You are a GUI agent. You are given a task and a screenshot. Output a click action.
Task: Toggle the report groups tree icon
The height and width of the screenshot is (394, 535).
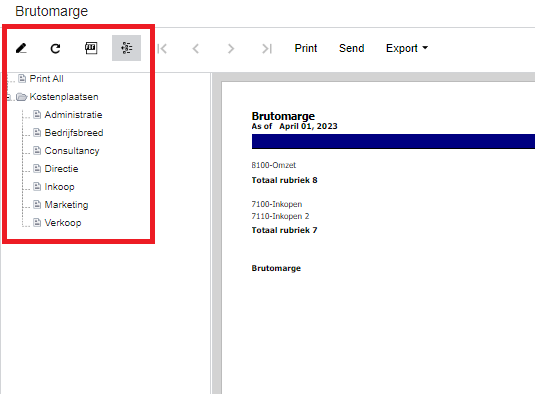127,48
